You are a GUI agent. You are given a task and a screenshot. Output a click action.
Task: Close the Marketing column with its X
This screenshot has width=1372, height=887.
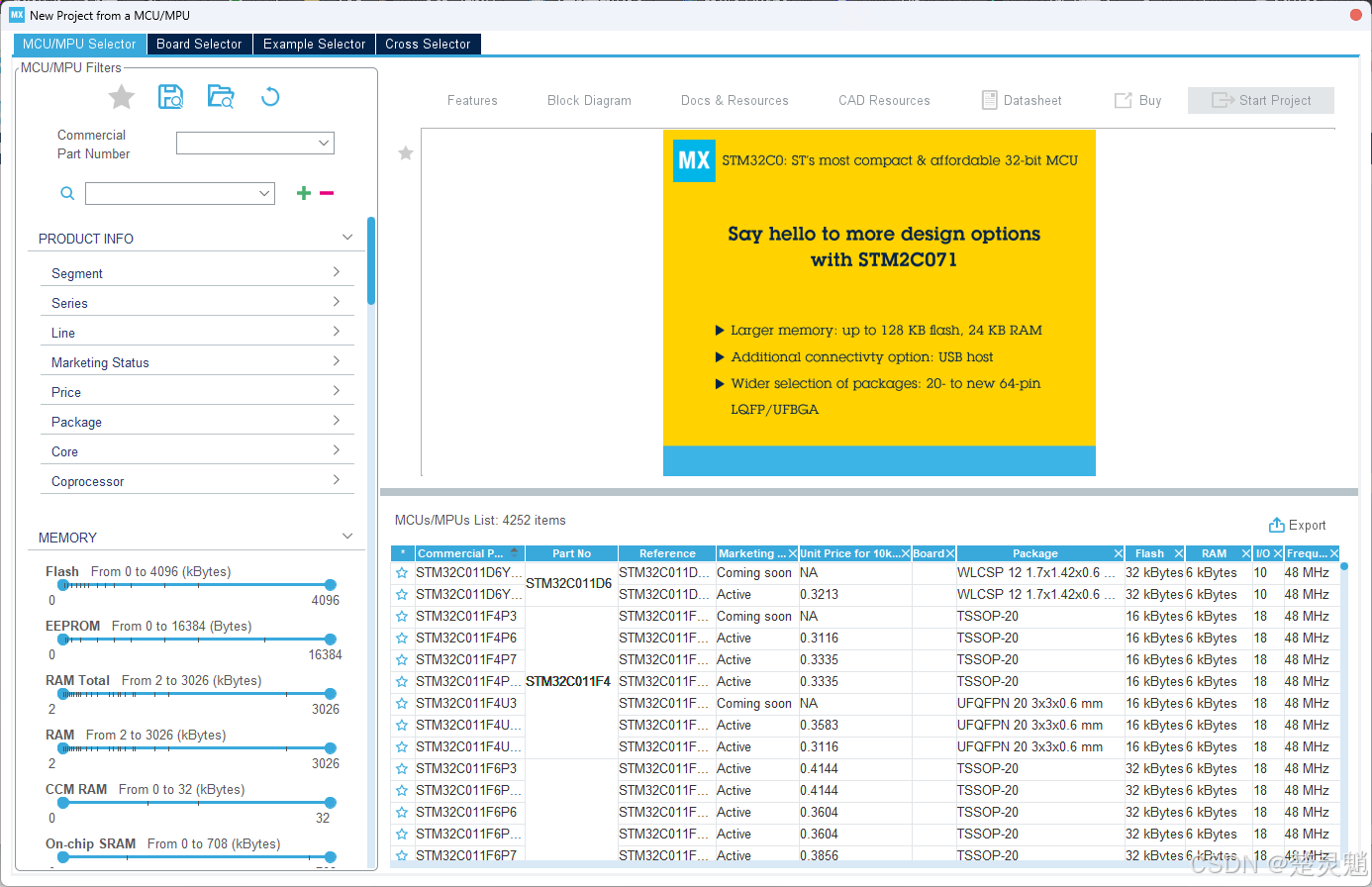(x=793, y=553)
